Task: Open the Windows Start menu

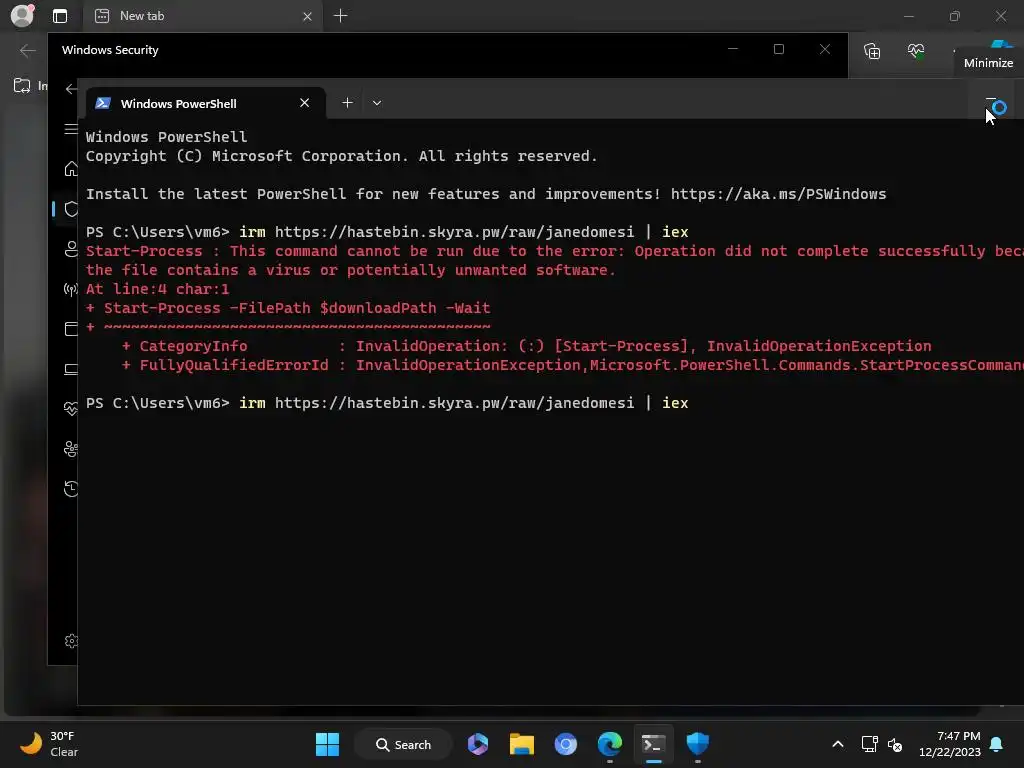Action: point(327,744)
